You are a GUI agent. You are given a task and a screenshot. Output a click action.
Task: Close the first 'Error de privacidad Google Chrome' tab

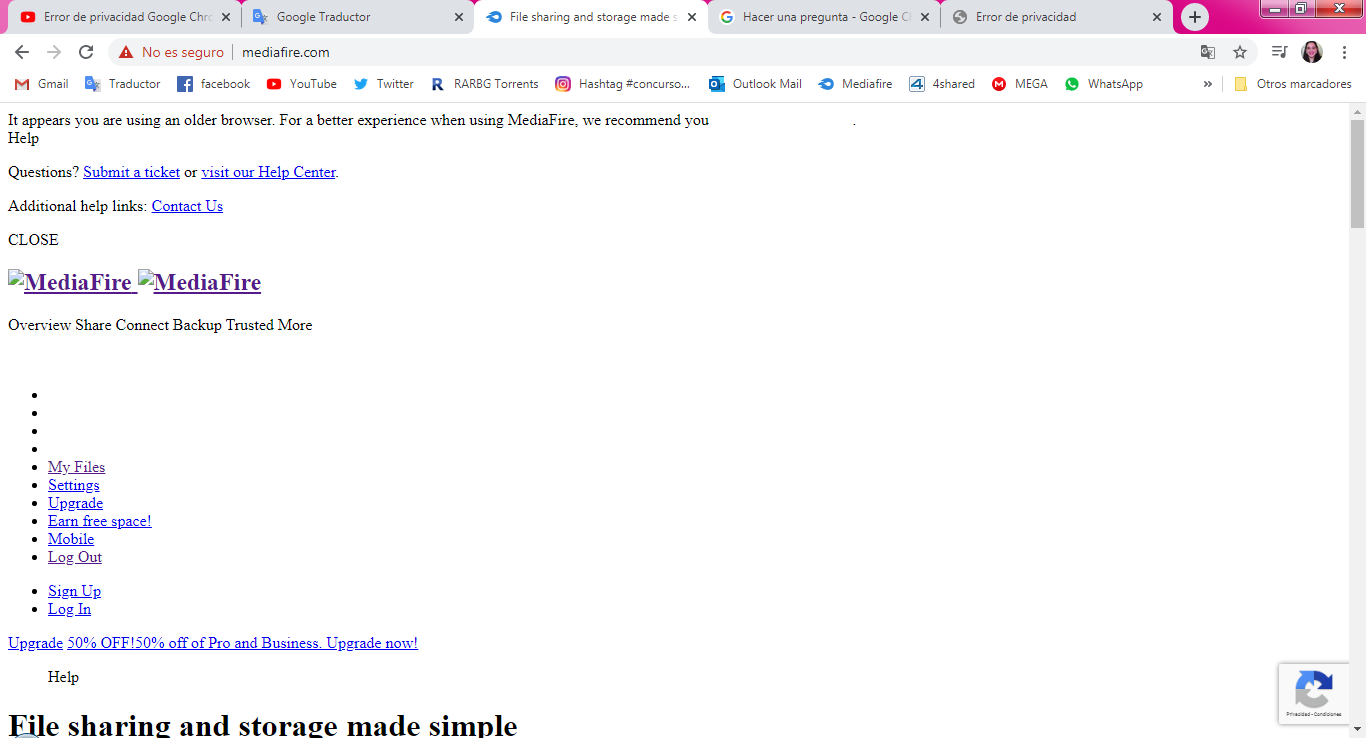click(226, 17)
